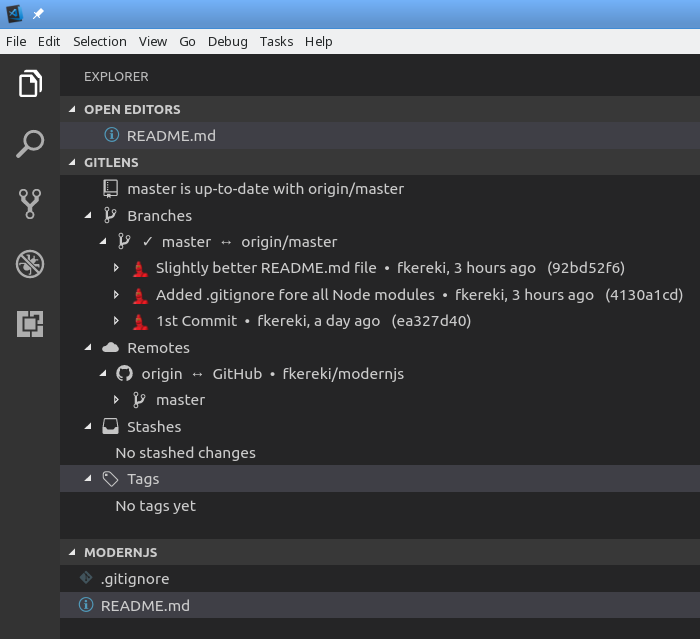Image resolution: width=700 pixels, height=639 pixels.
Task: Select README.md under Open Editors
Action: coord(170,136)
